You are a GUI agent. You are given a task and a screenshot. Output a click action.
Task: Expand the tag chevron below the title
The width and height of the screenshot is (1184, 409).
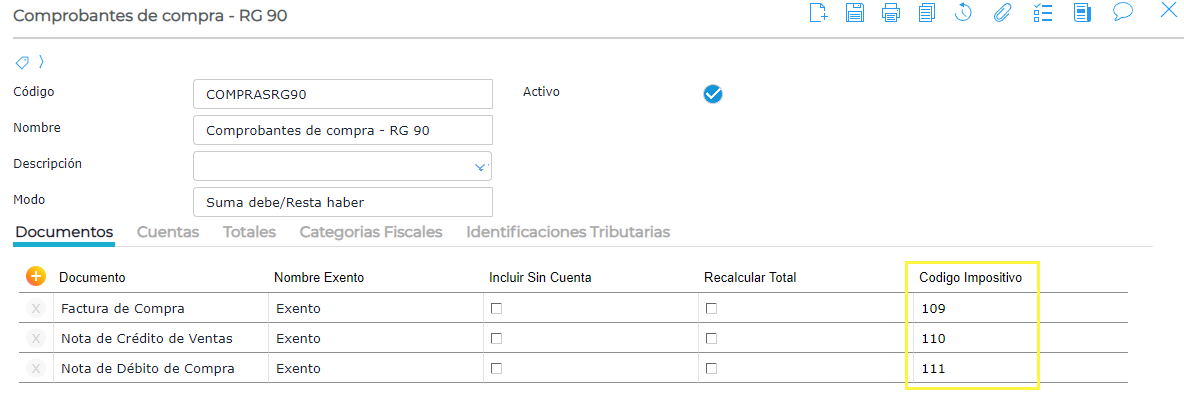click(41, 61)
